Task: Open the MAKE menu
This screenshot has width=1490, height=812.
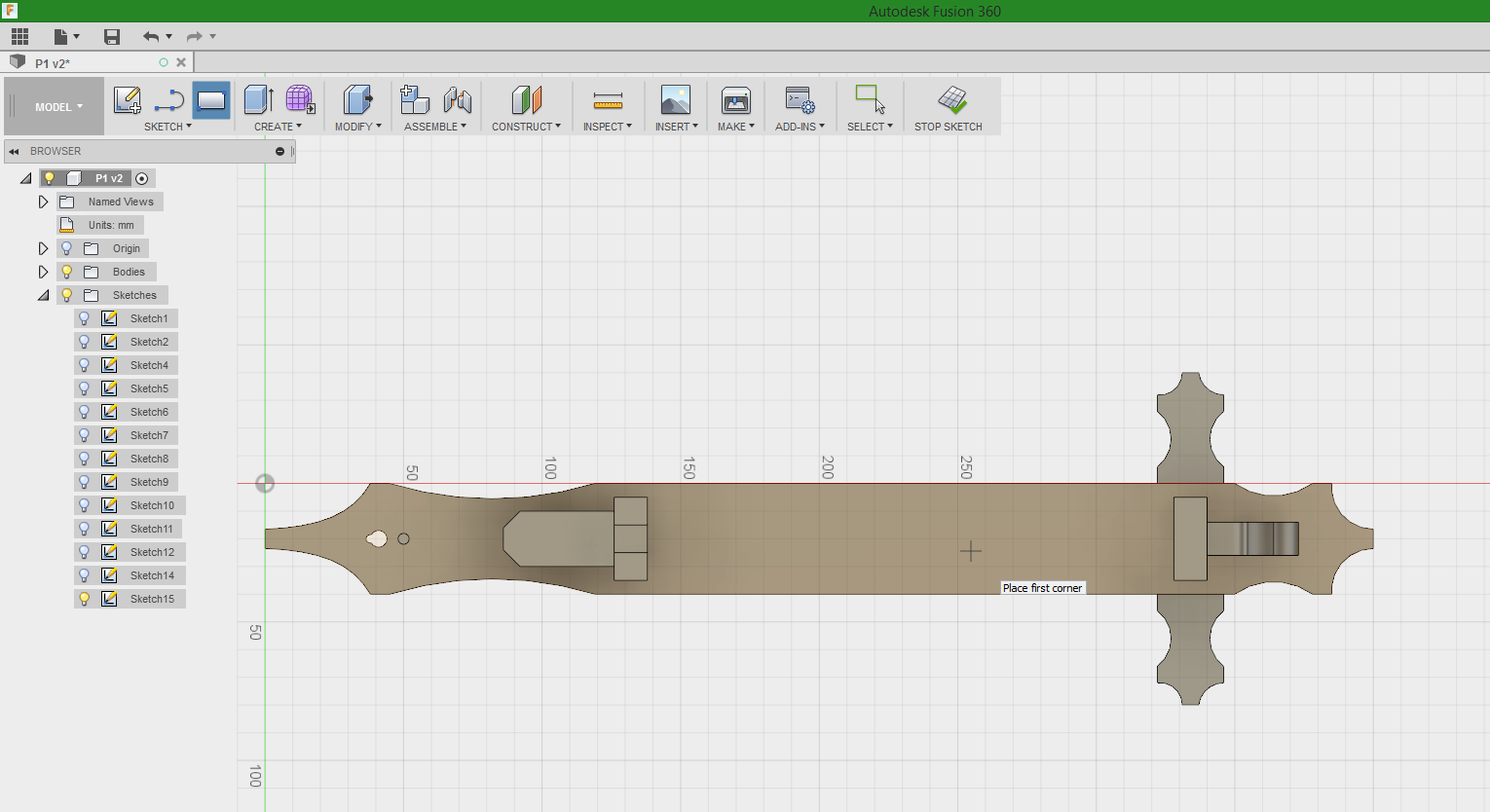Action: coord(736,127)
